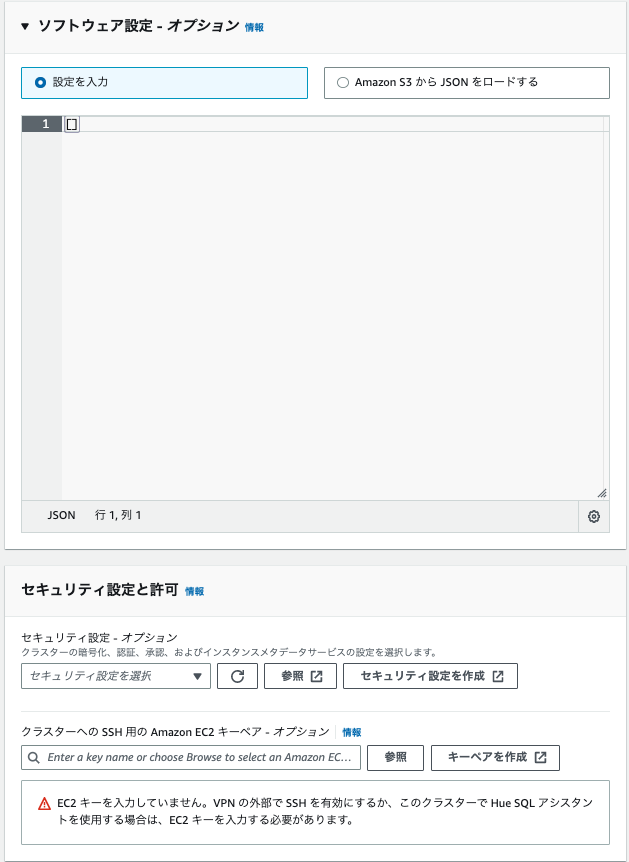Click 参照 button beside key pair field
629x862 pixels.
395,758
